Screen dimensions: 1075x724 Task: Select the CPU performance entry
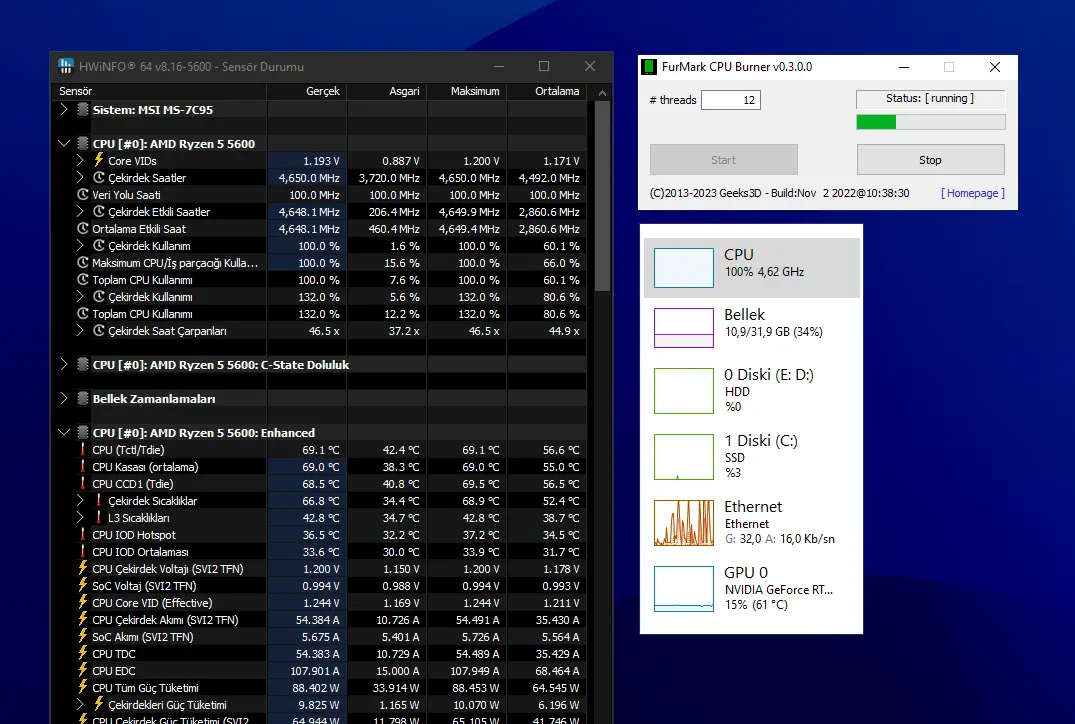751,267
